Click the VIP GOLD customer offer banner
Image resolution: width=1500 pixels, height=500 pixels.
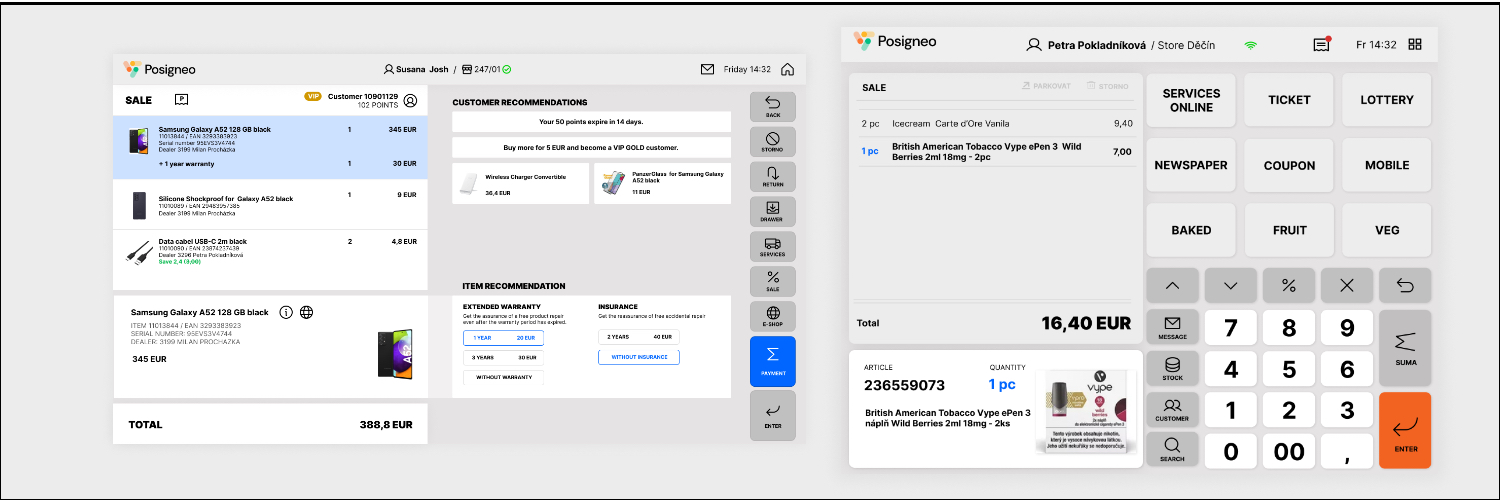591,147
